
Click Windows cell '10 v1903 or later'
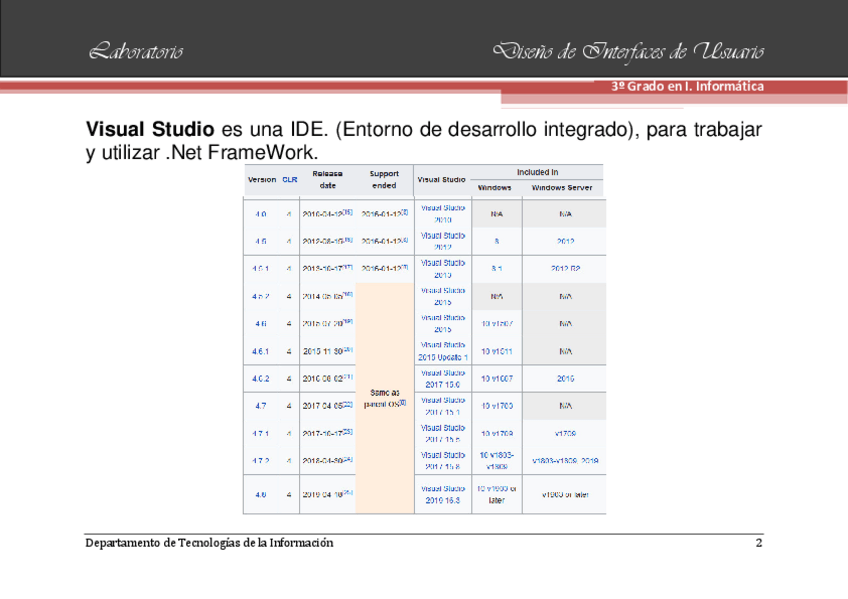tap(496, 495)
